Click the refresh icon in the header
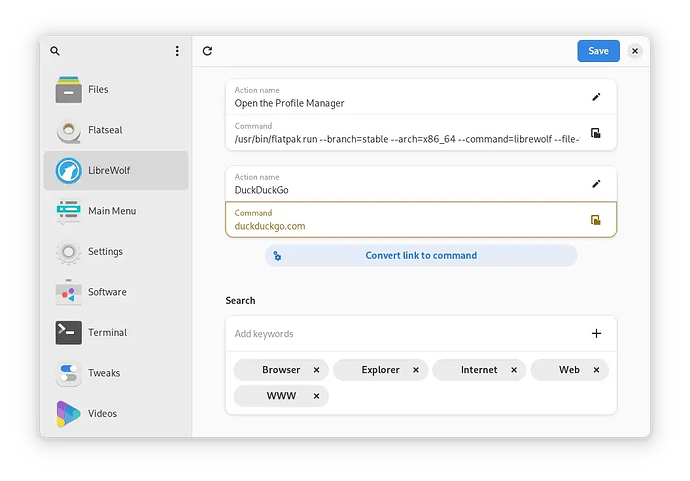The height and width of the screenshot is (481, 690). pyautogui.click(x=207, y=51)
